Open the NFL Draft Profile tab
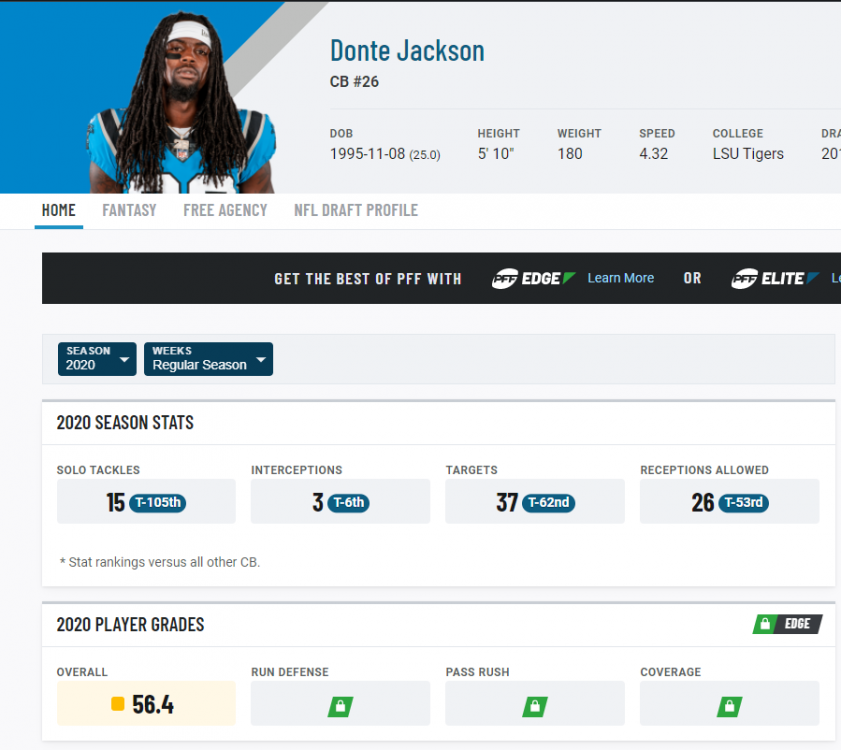Image resolution: width=841 pixels, height=750 pixels. click(x=356, y=210)
